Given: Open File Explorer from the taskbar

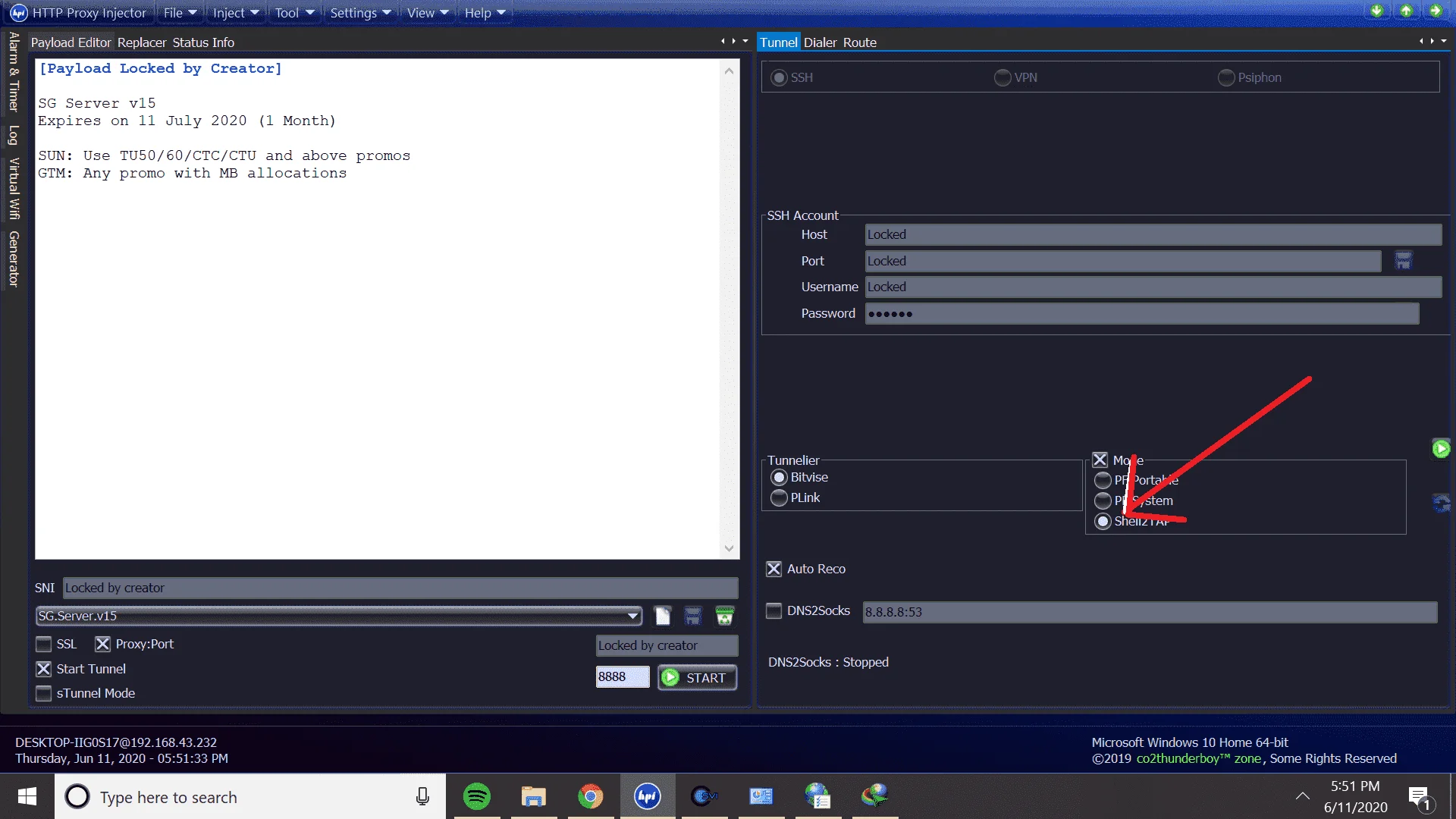Looking at the screenshot, I should [534, 796].
